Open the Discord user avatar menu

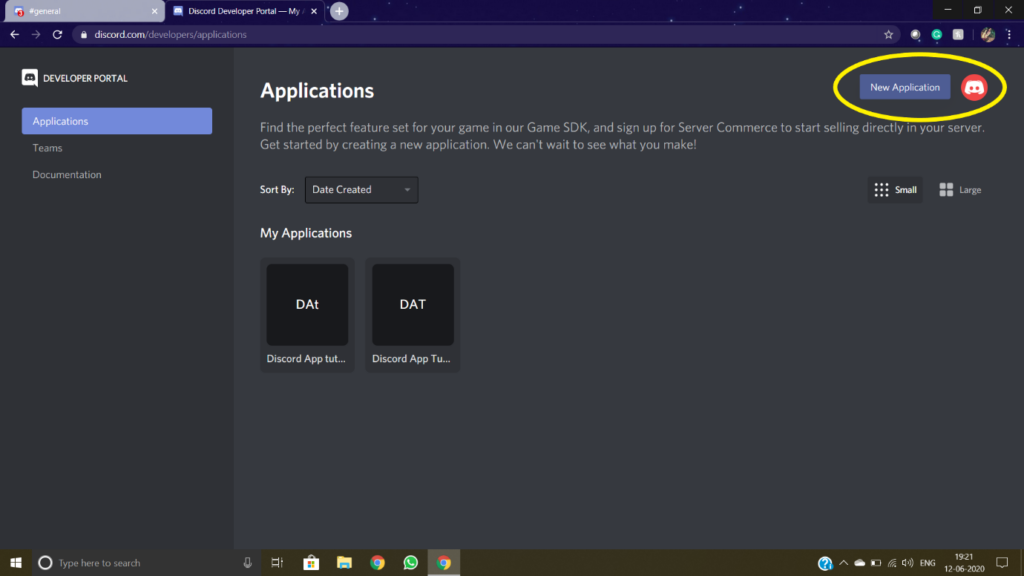pyautogui.click(x=974, y=88)
